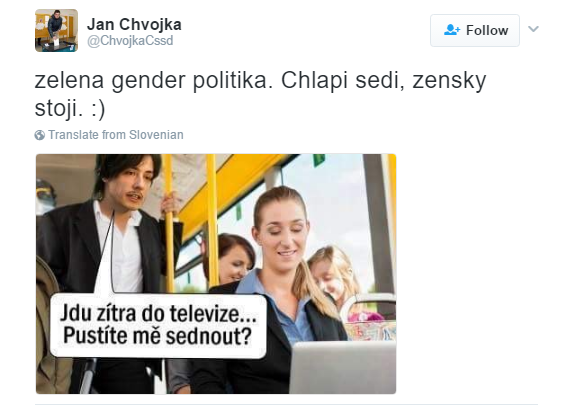Click the bus window in the photo

[x=329, y=205]
